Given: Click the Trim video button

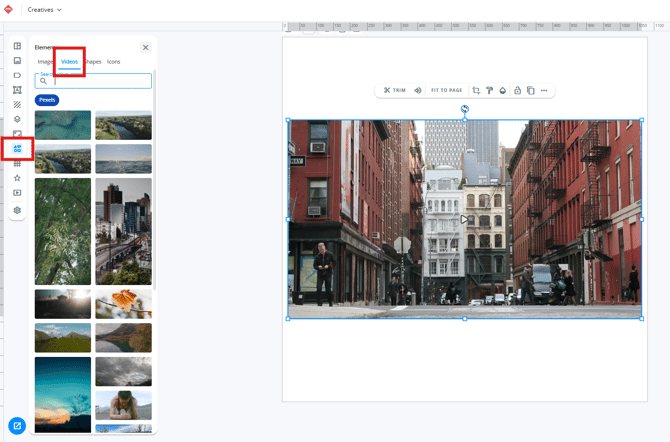Looking at the screenshot, I should tap(395, 91).
